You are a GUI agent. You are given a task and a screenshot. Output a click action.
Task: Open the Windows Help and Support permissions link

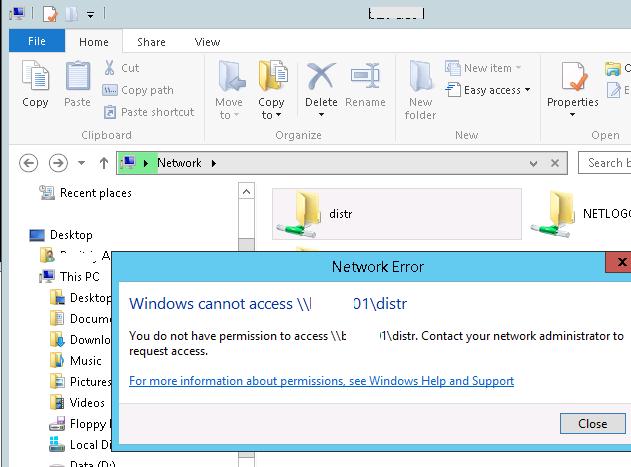tap(321, 381)
